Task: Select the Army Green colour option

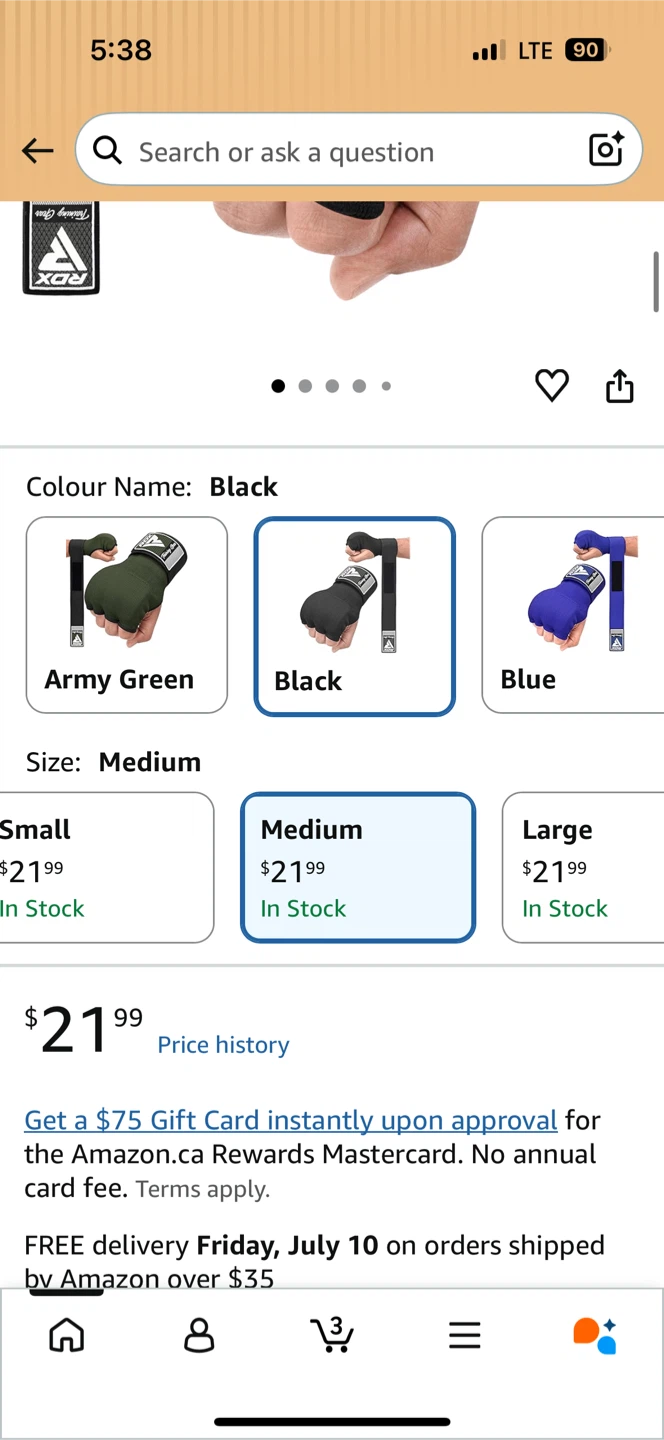Action: coord(127,615)
